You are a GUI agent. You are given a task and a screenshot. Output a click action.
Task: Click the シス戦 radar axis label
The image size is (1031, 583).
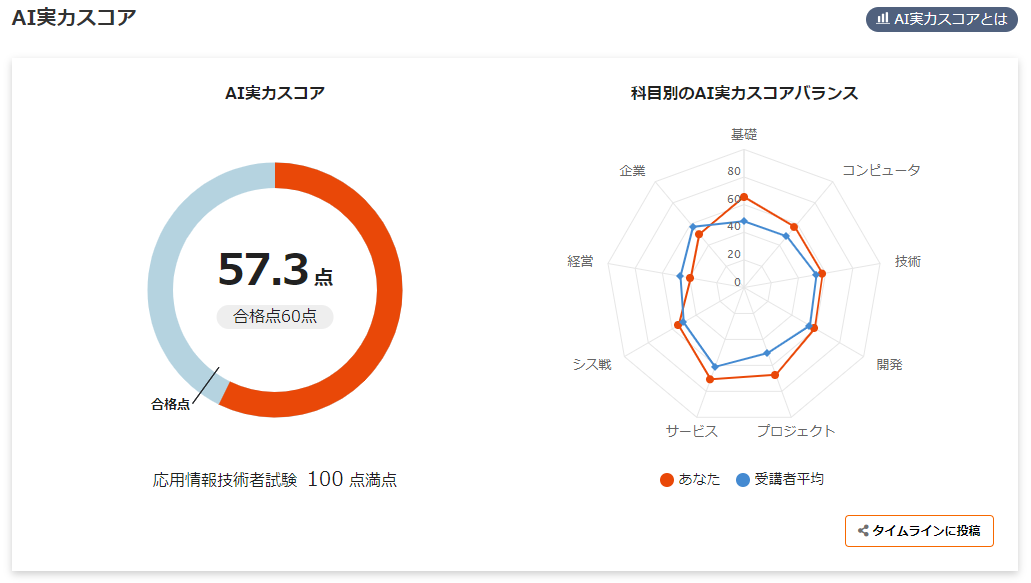(592, 364)
